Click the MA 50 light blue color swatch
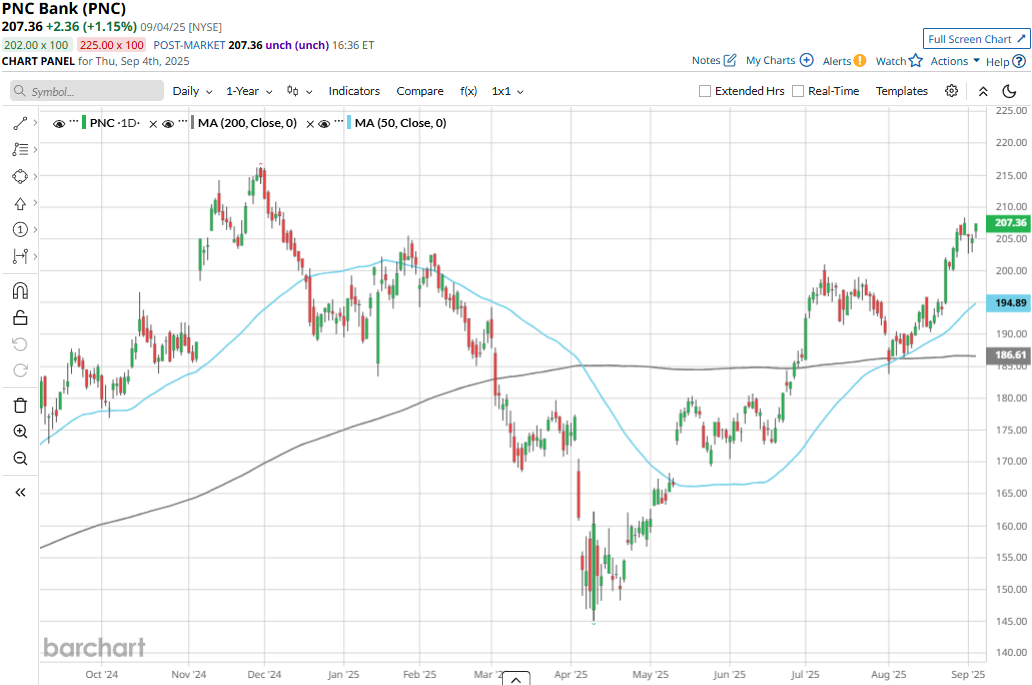The width and height of the screenshot is (1032, 685). point(349,122)
